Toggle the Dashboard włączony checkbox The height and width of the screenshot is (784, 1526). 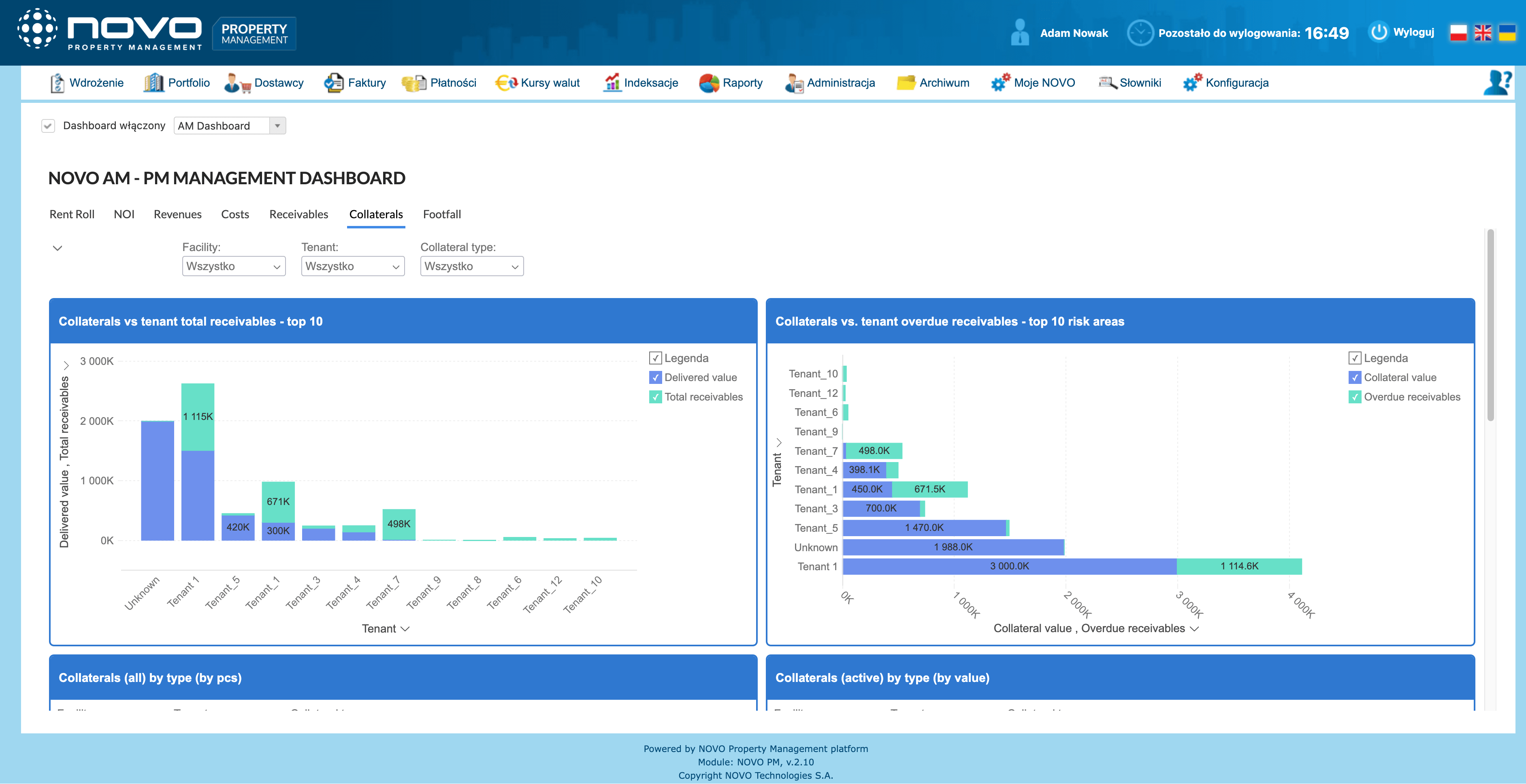(x=49, y=126)
